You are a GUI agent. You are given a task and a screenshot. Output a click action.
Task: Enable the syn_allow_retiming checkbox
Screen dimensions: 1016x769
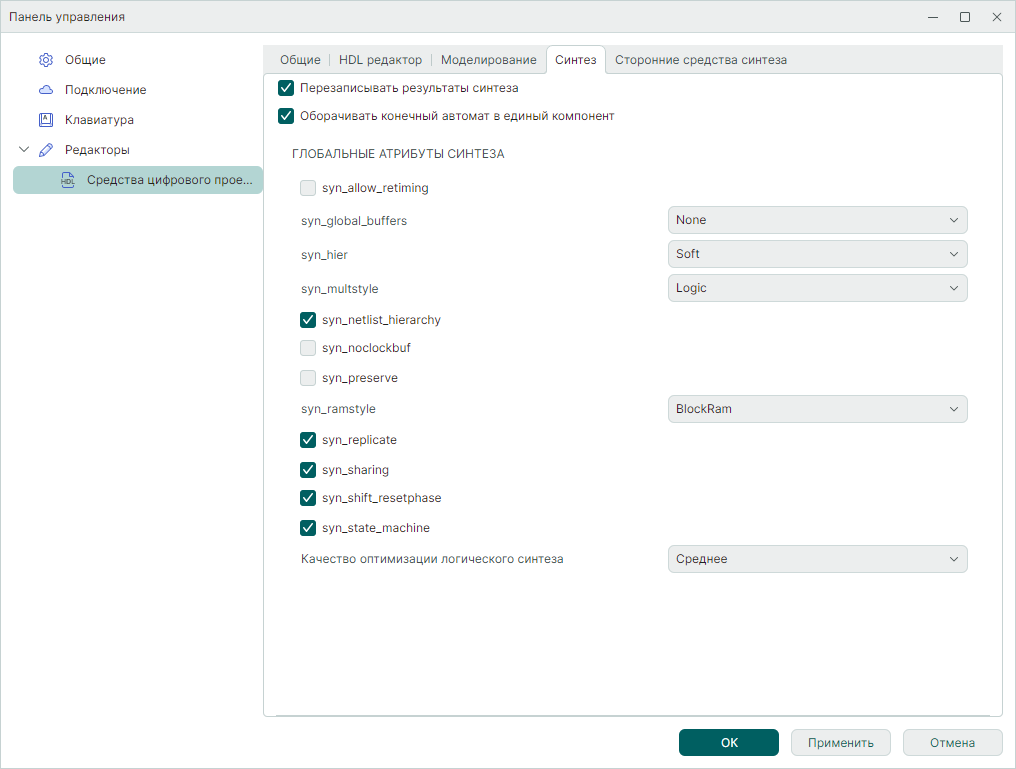point(308,188)
